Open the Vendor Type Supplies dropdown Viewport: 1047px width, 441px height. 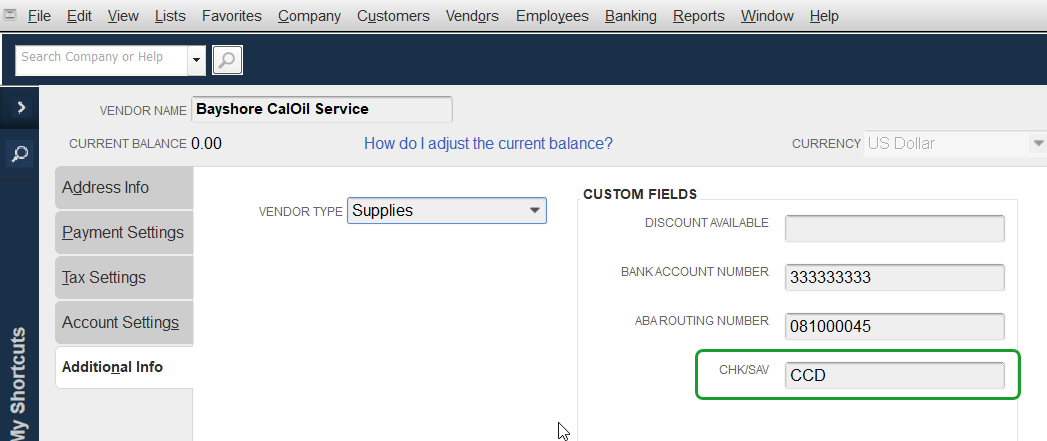pyautogui.click(x=447, y=210)
